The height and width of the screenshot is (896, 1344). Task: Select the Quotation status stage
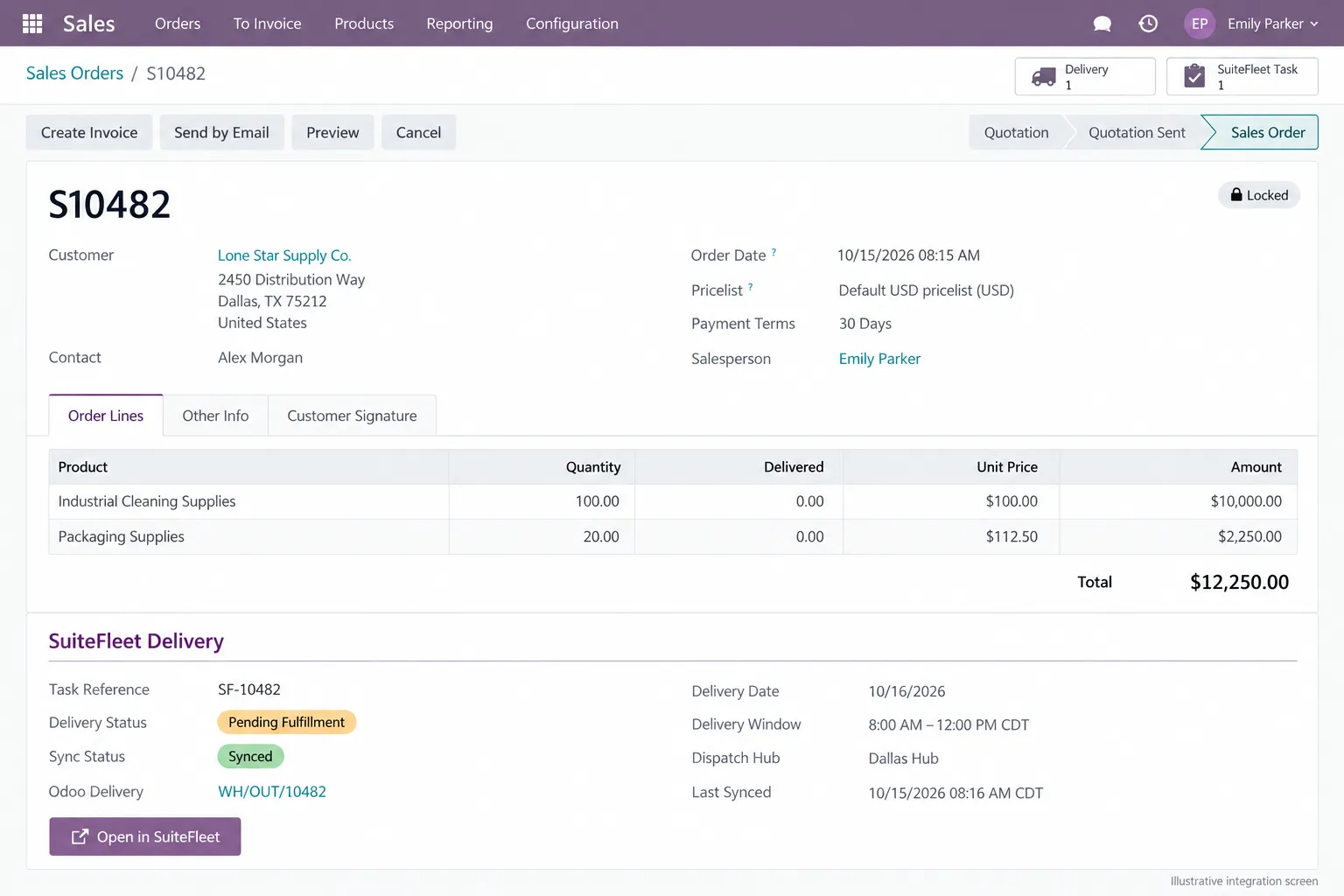(1016, 132)
